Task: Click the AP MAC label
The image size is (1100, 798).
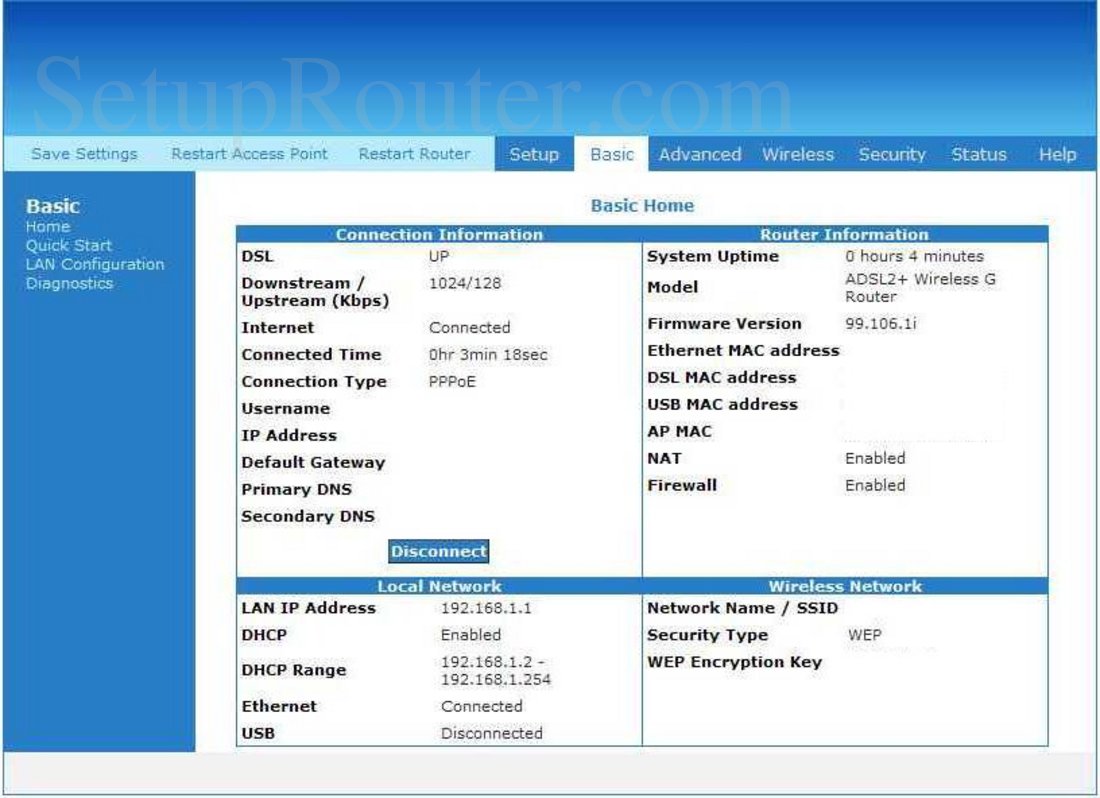Action: click(x=679, y=431)
